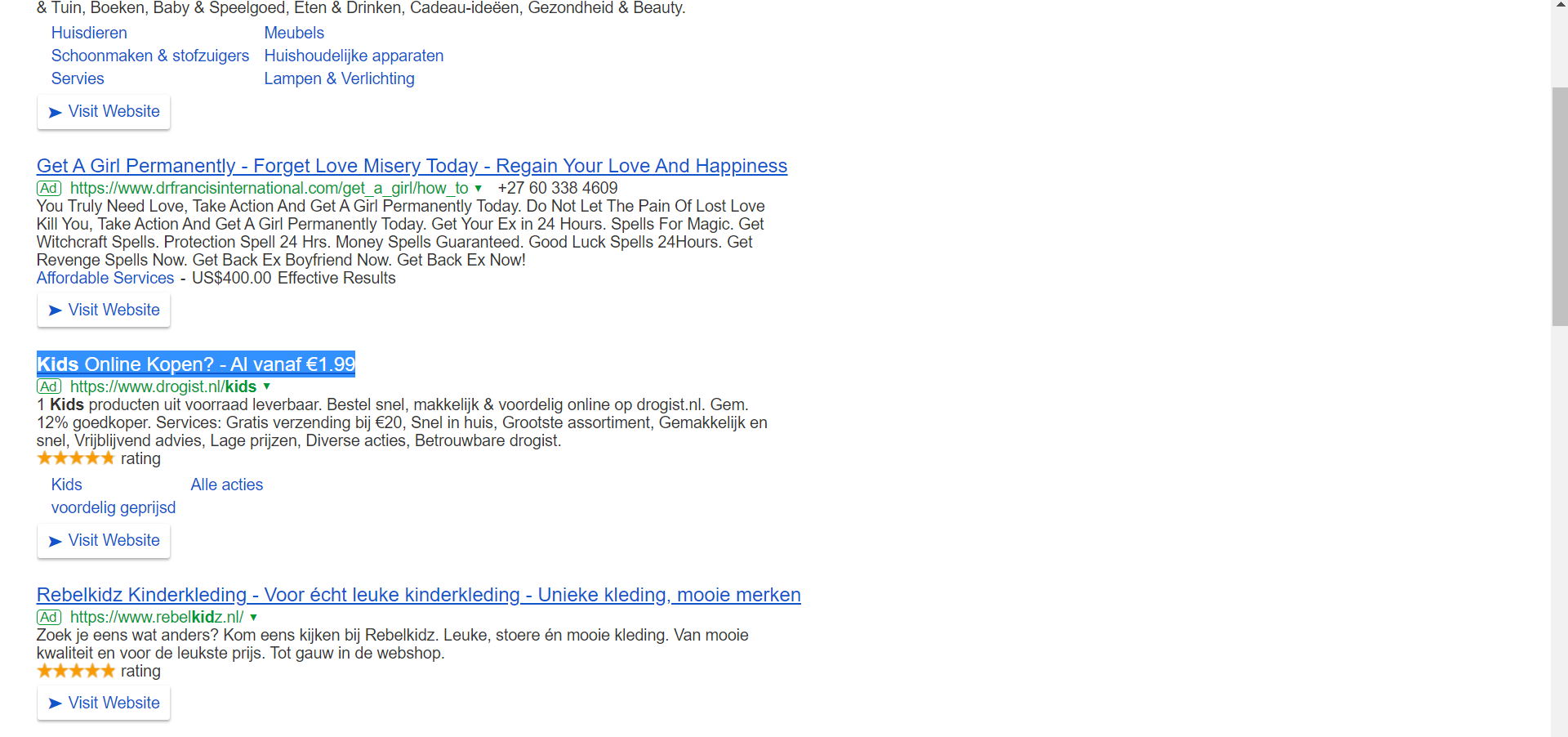Expand the dropdown arrow after the drfrancisinternational URL
Image resolution: width=1568 pixels, height=737 pixels.
click(x=479, y=189)
